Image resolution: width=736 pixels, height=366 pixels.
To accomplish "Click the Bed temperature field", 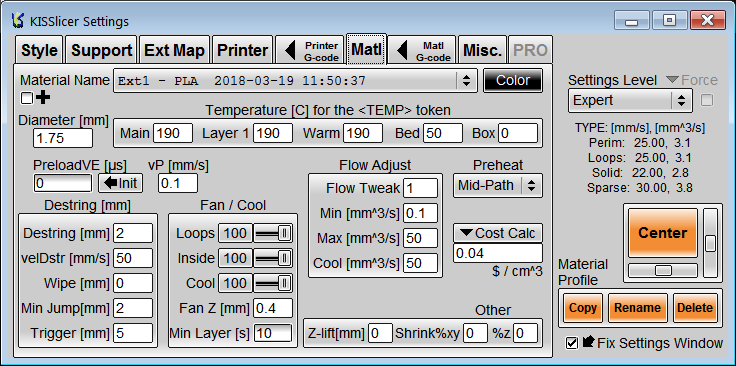I will [443, 133].
